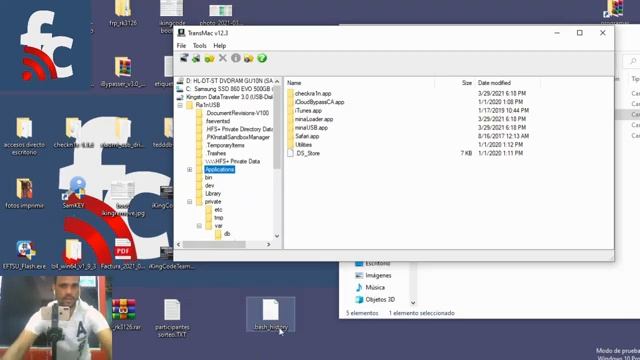Select the .bash_history file on desktop

tap(271, 314)
